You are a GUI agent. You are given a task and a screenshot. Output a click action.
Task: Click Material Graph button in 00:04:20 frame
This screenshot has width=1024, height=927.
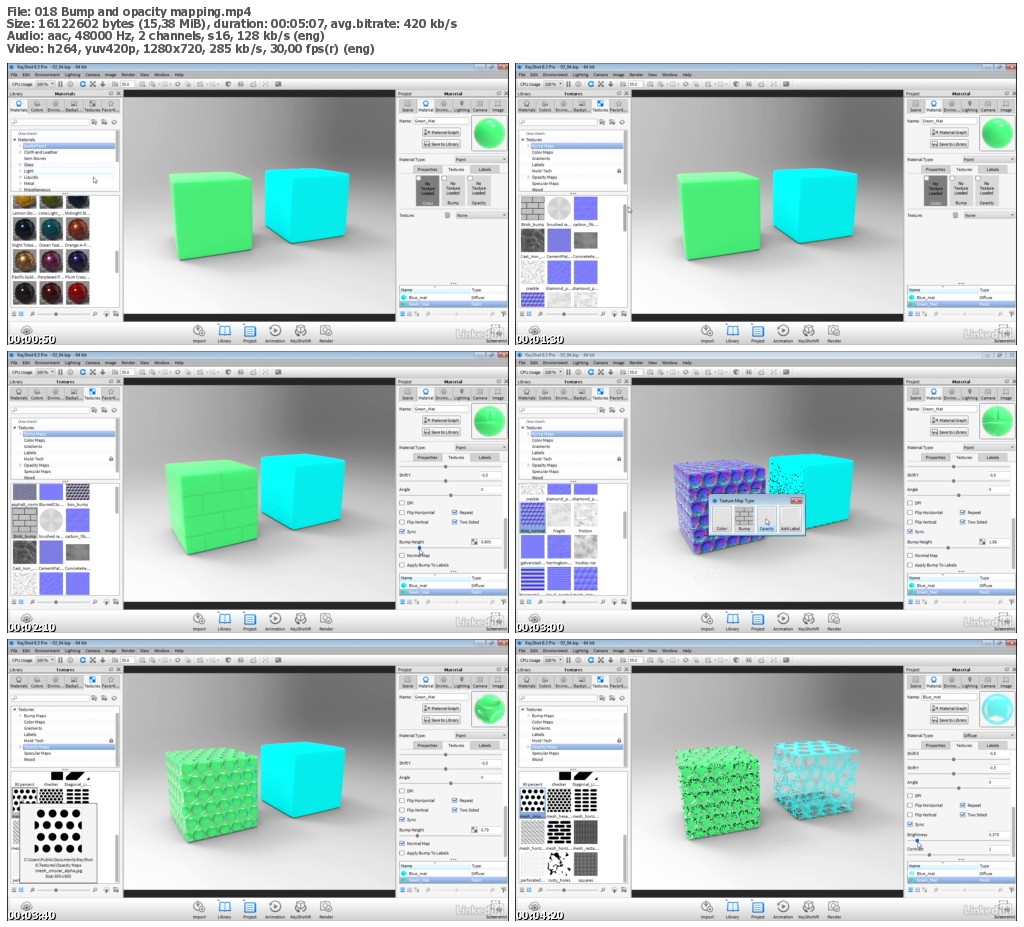pos(950,709)
